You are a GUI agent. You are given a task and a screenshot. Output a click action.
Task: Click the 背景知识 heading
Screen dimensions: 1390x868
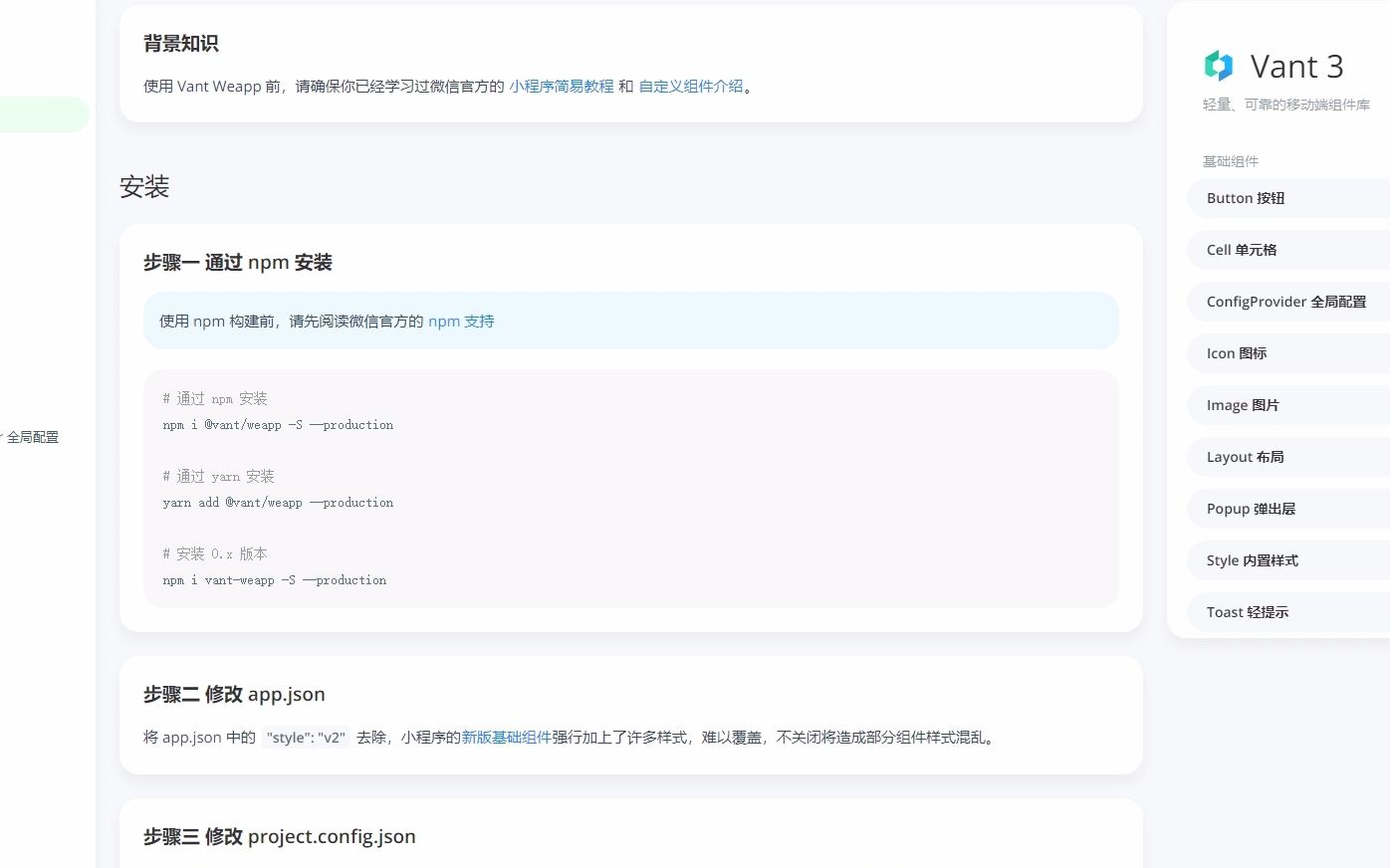coord(180,44)
